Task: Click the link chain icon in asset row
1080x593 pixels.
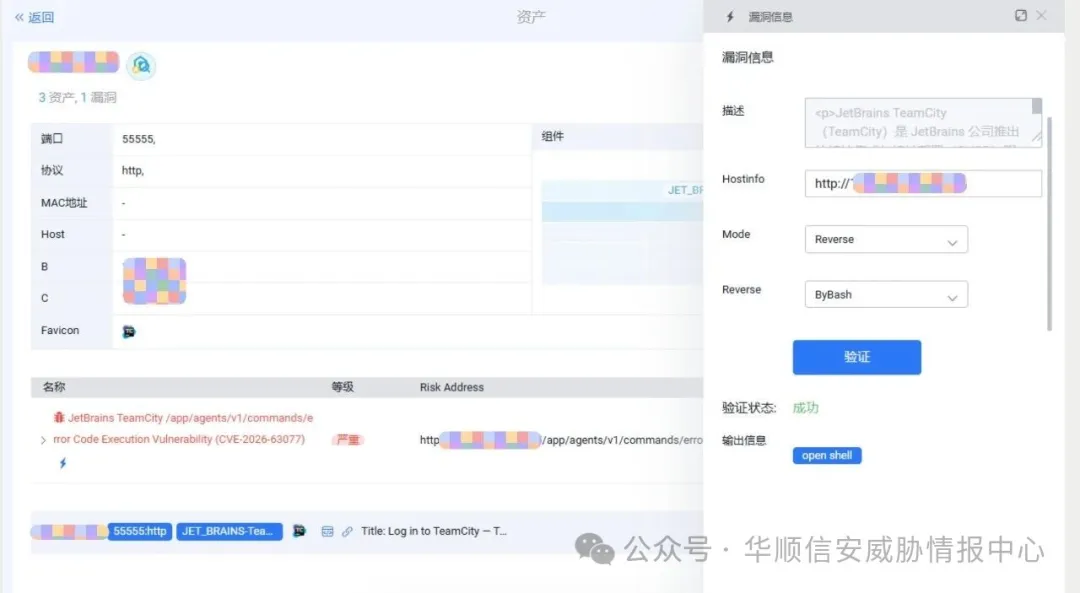Action: point(347,531)
